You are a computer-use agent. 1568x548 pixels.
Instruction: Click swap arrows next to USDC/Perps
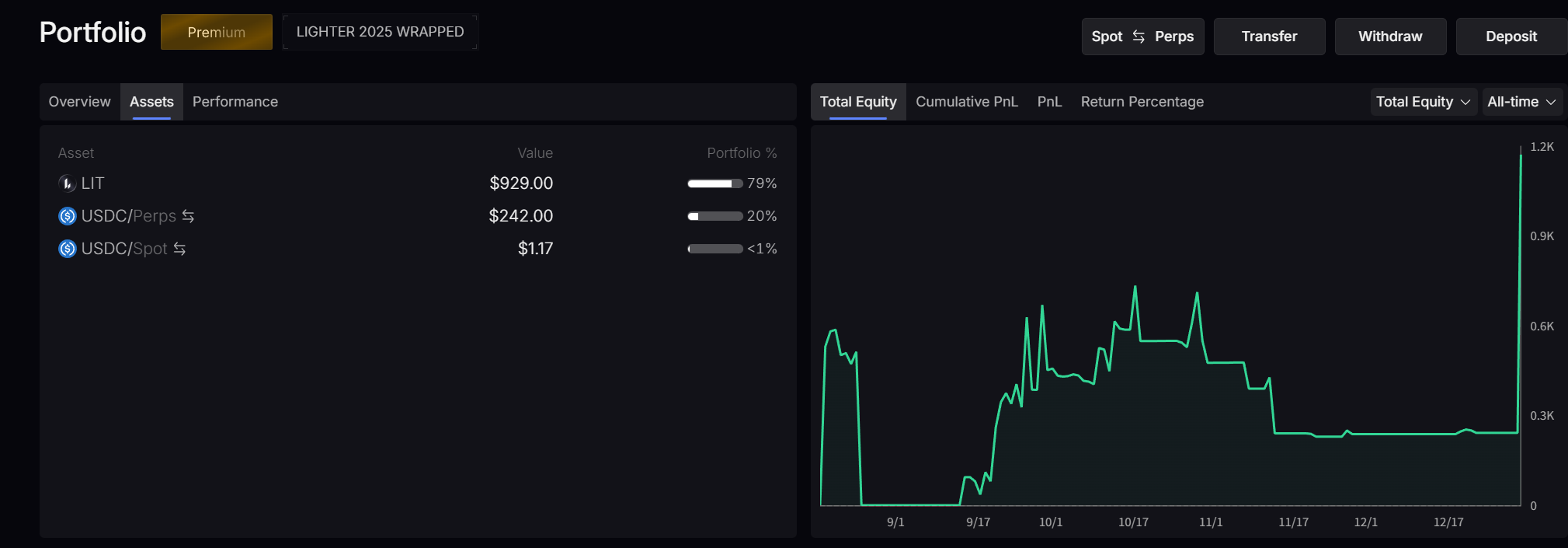pos(188,216)
